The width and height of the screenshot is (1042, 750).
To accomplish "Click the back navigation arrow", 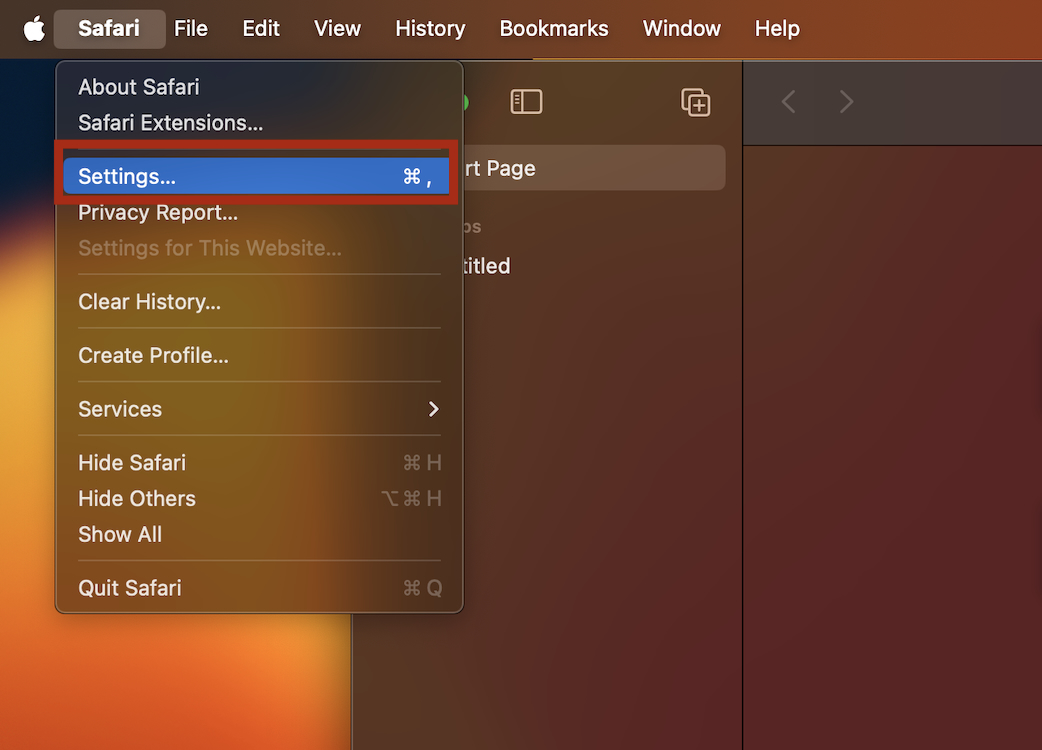I will (x=788, y=101).
